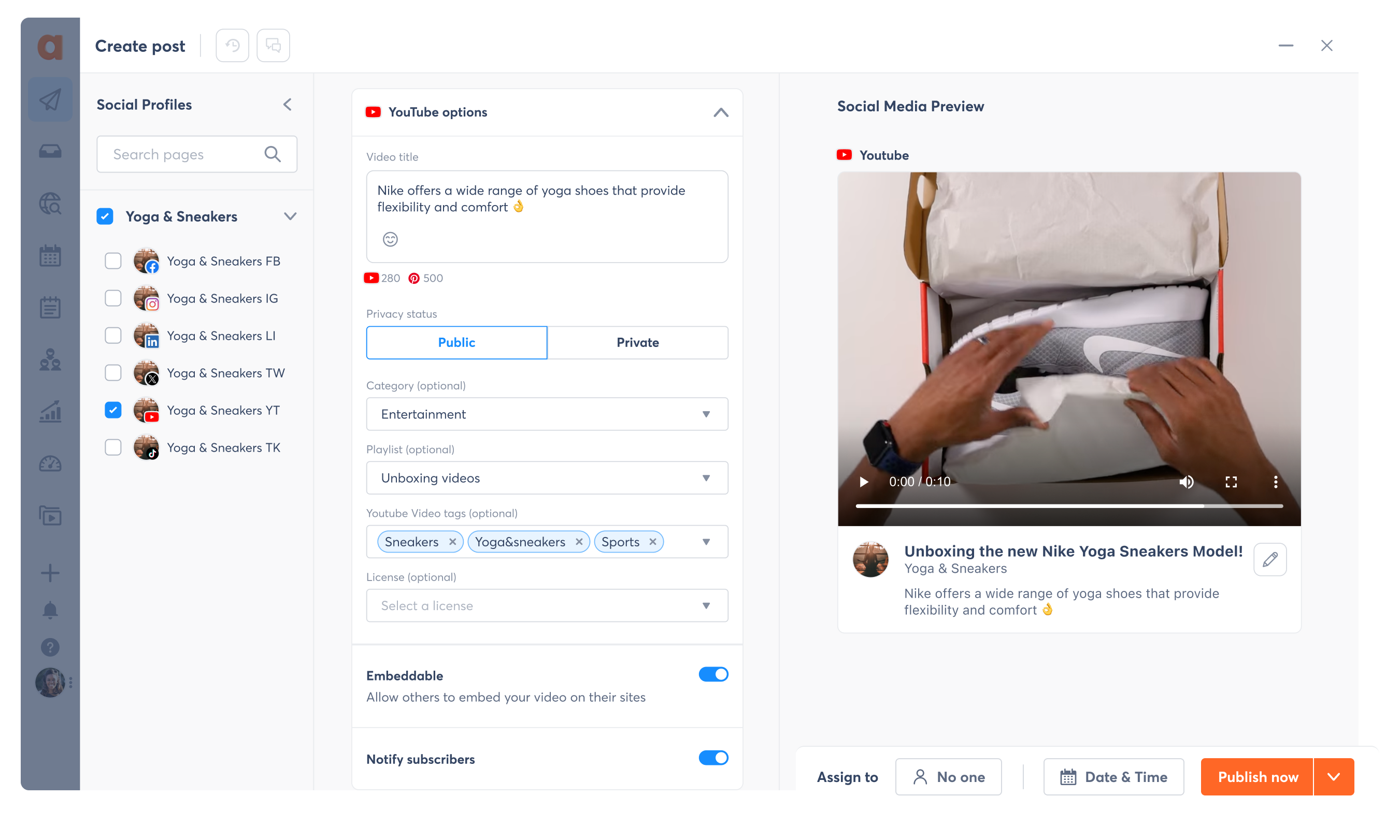Click the add/plus icon in sidebar
The width and height of the screenshot is (1400, 840).
(x=50, y=573)
